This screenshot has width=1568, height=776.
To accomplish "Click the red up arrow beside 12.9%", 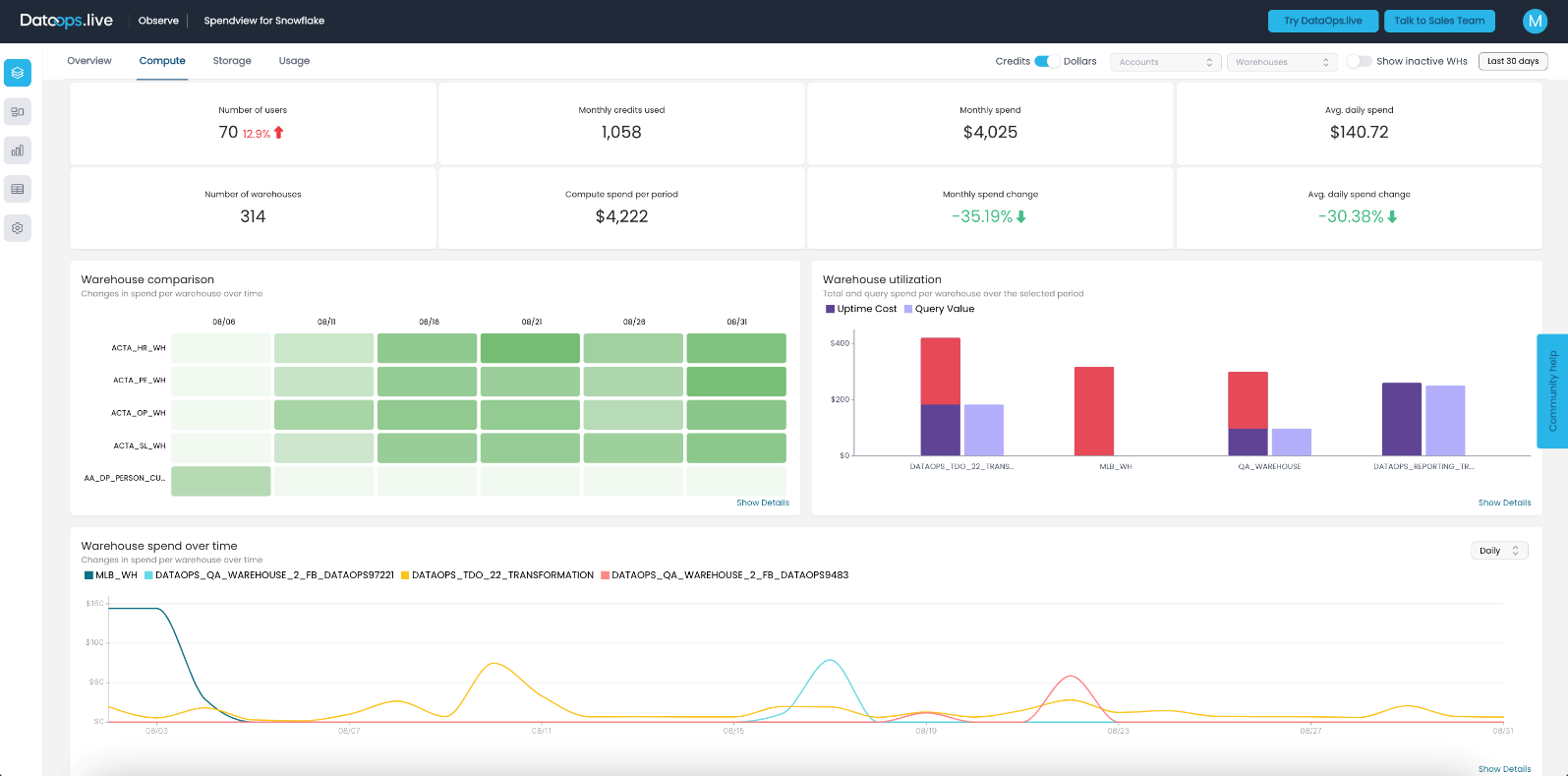I will [279, 133].
